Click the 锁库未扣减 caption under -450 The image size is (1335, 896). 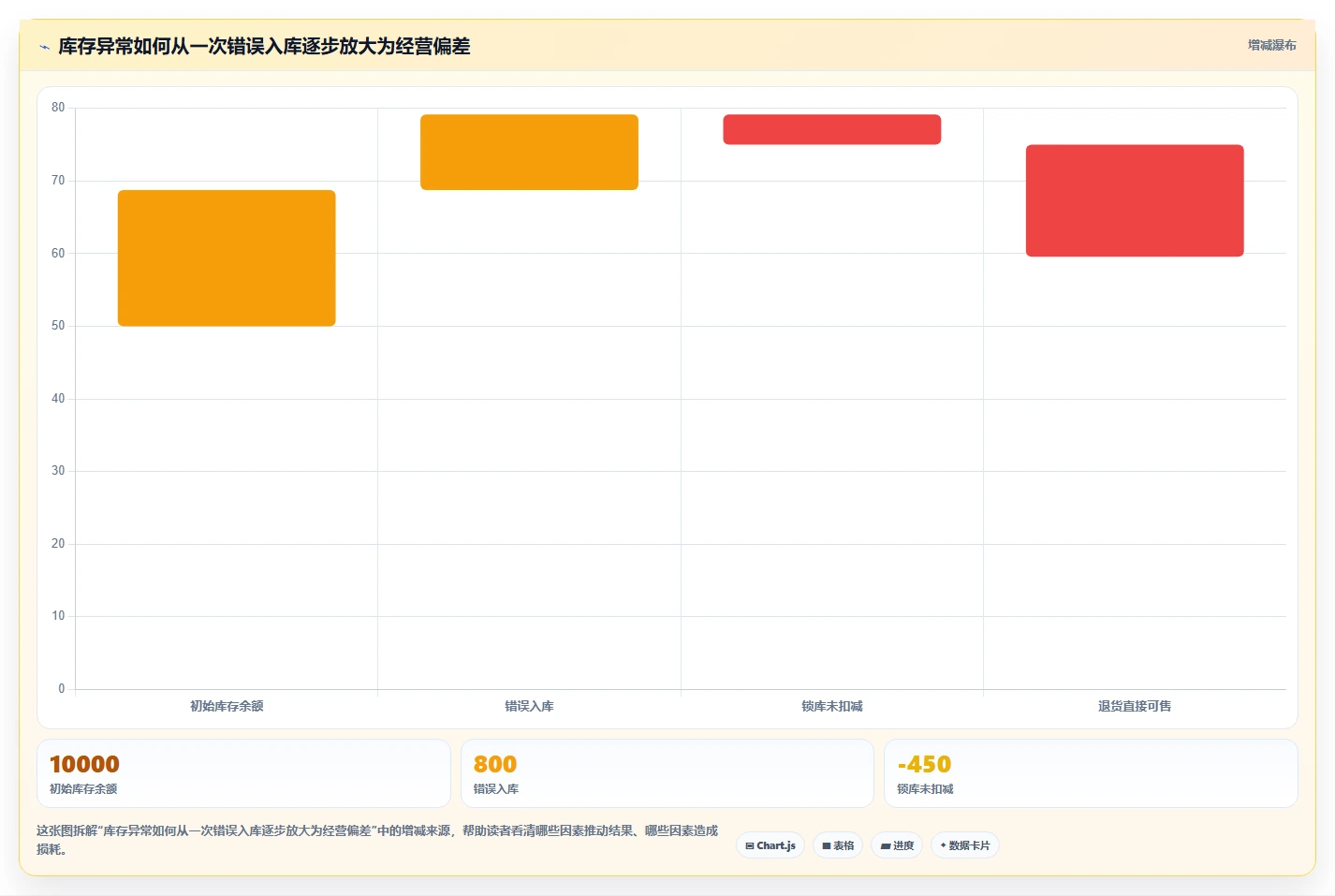click(x=925, y=789)
